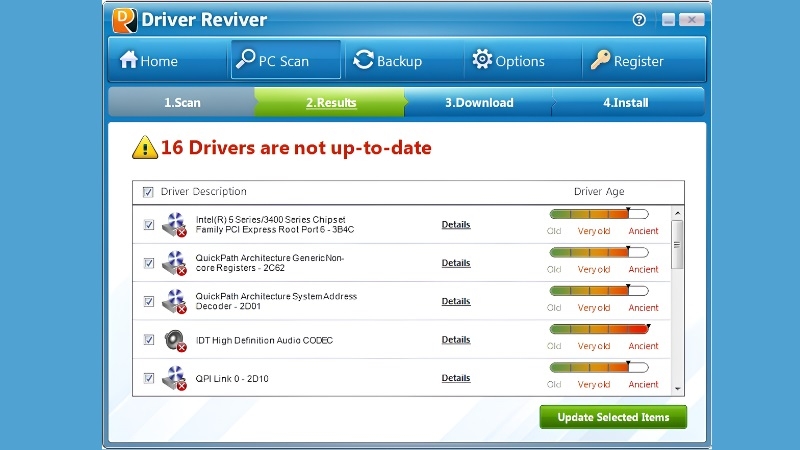
Task: Click QuickPath Generic Non-core Registers device icon
Action: click(174, 263)
